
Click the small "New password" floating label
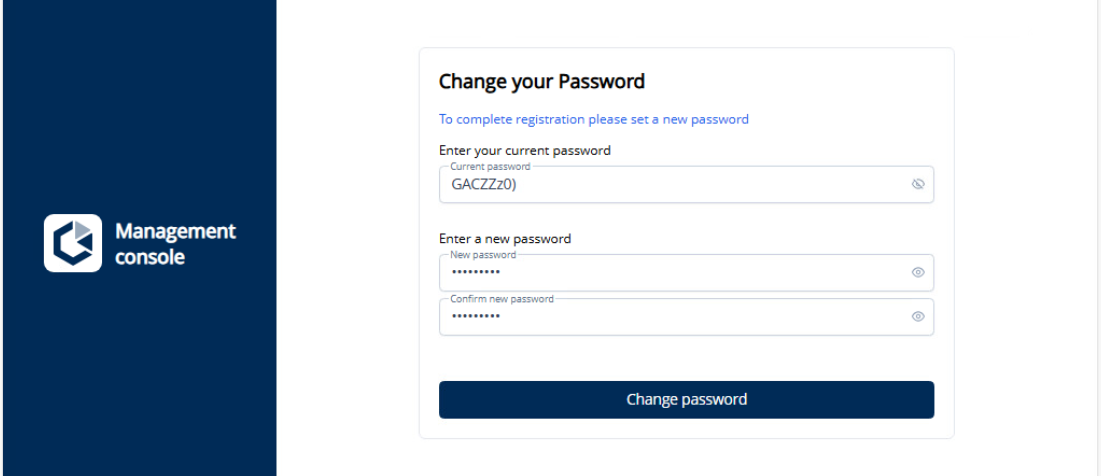click(x=483, y=255)
